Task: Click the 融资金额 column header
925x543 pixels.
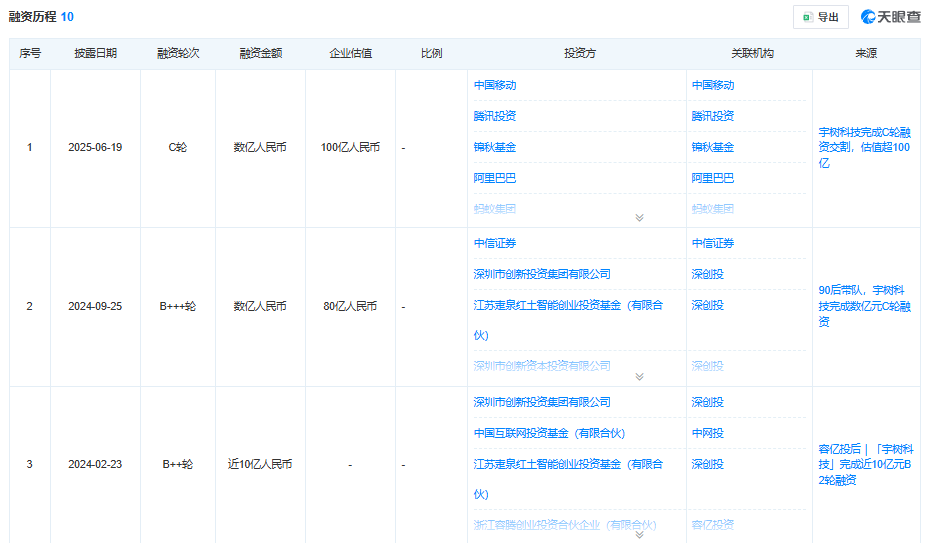Action: (x=261, y=54)
